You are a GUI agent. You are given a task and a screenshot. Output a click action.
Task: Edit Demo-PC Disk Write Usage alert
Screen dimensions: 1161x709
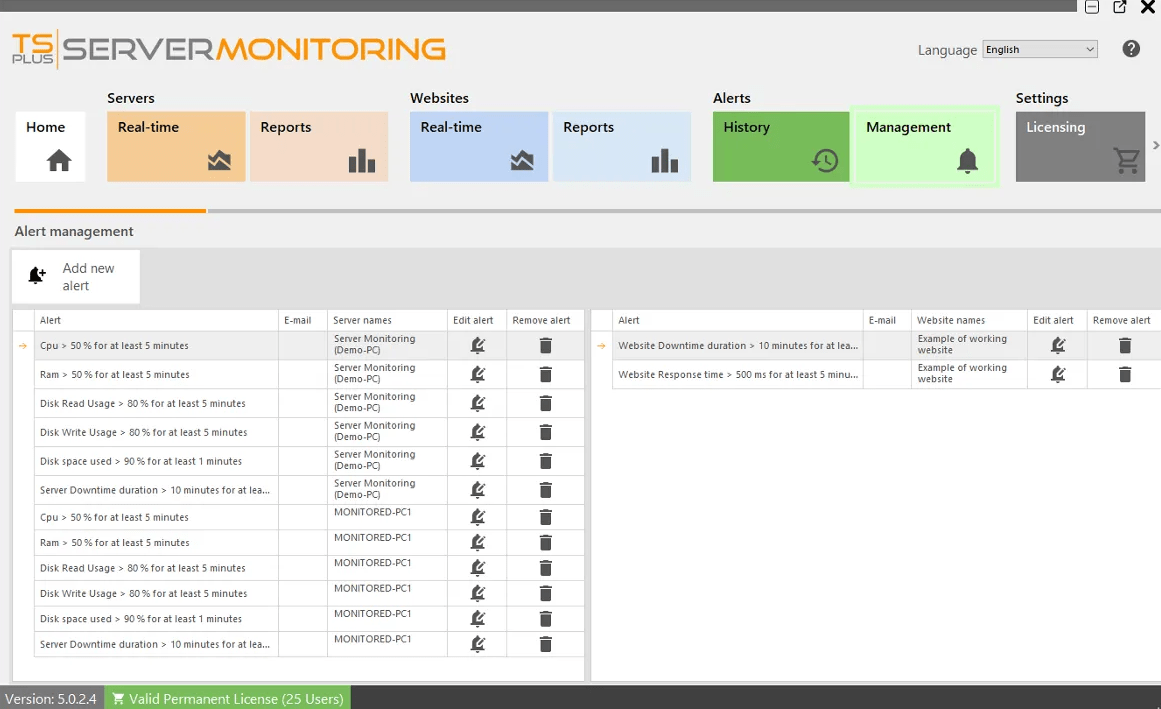(x=478, y=432)
